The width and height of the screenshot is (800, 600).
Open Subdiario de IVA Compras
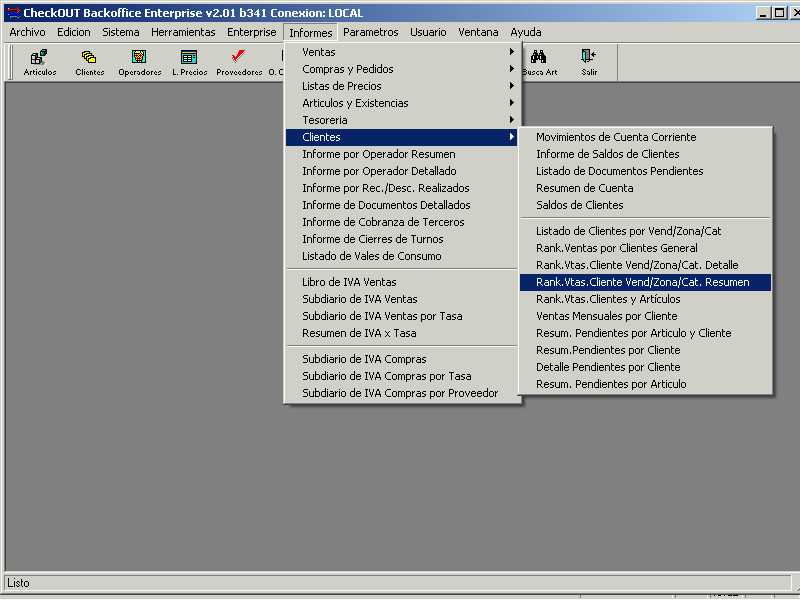click(402, 359)
